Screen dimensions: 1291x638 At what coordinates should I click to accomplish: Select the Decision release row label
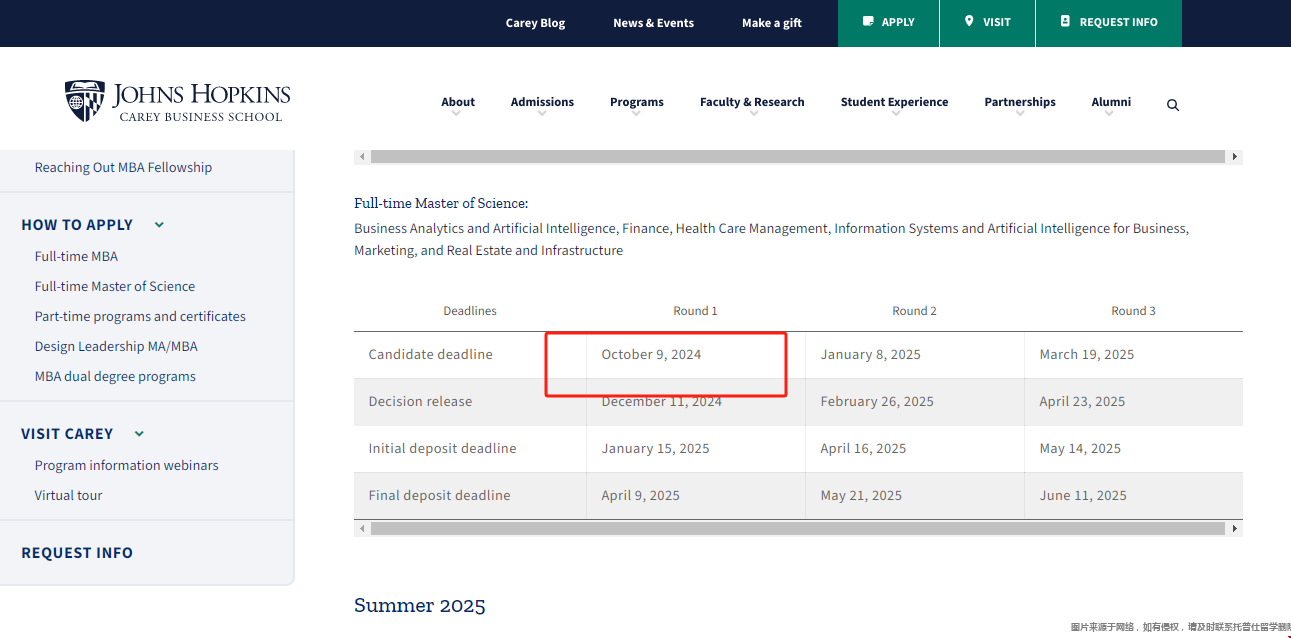[x=420, y=402]
